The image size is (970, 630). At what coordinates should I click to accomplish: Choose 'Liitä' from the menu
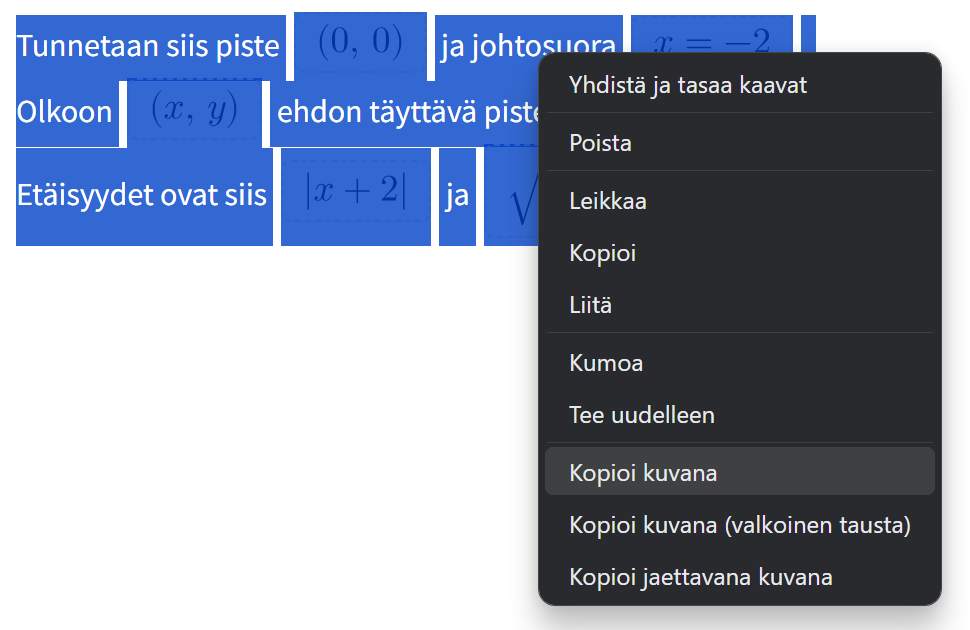point(590,305)
